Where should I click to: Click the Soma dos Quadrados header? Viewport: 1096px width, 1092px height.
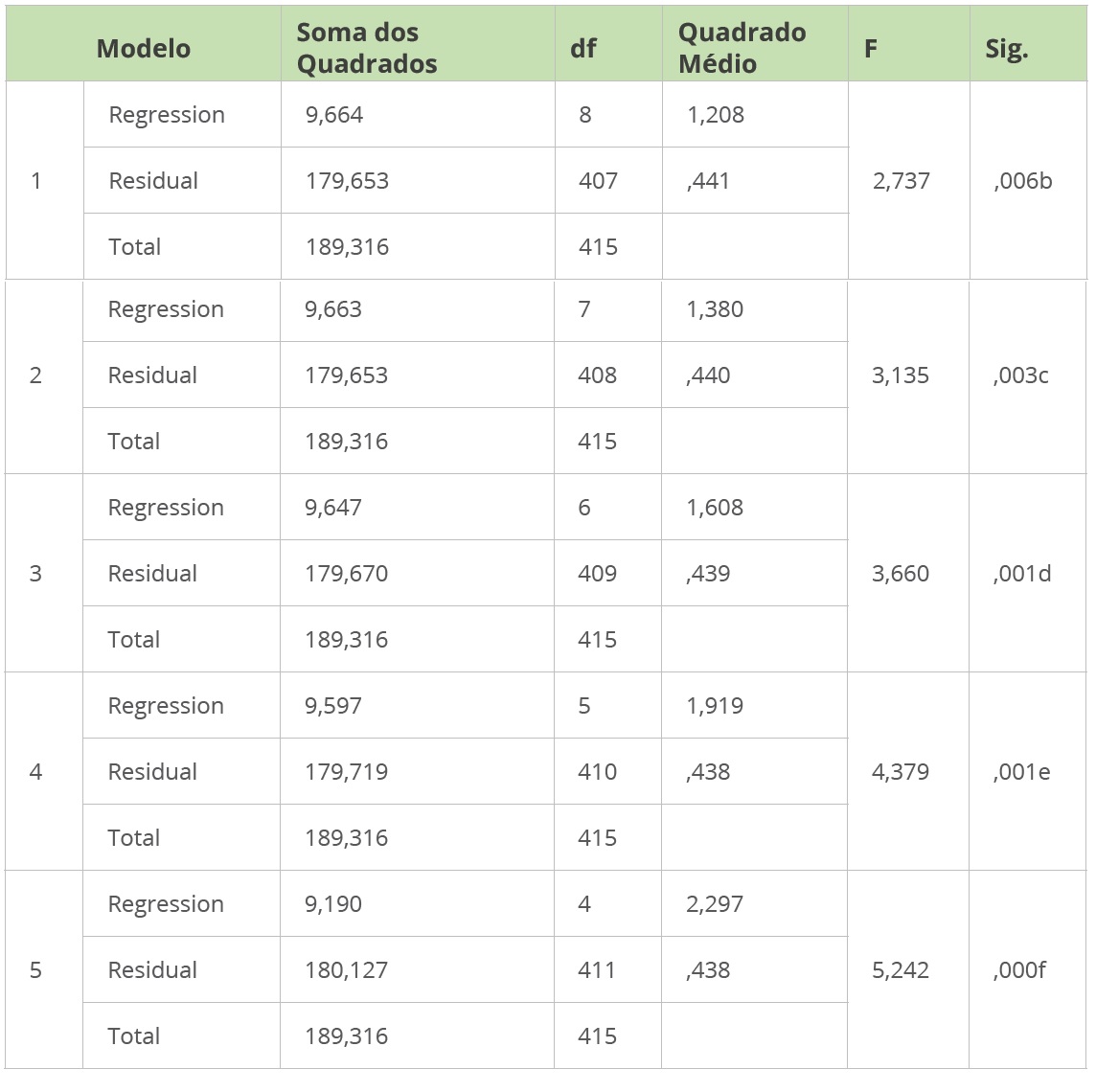pyautogui.click(x=367, y=48)
